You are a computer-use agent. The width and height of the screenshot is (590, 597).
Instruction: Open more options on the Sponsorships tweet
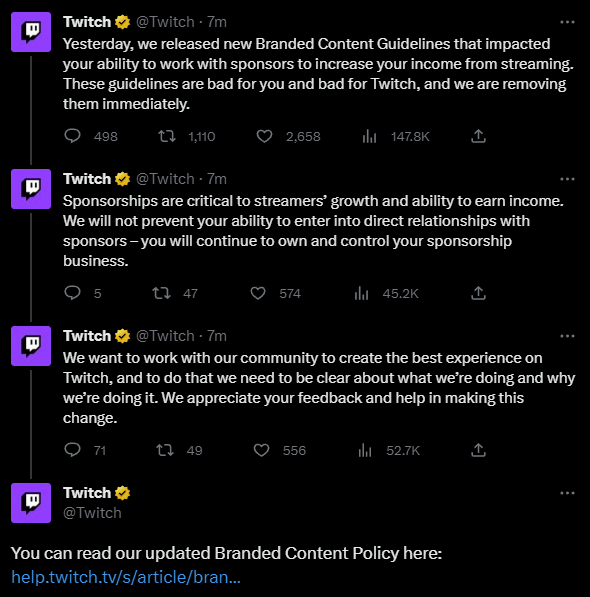[567, 179]
